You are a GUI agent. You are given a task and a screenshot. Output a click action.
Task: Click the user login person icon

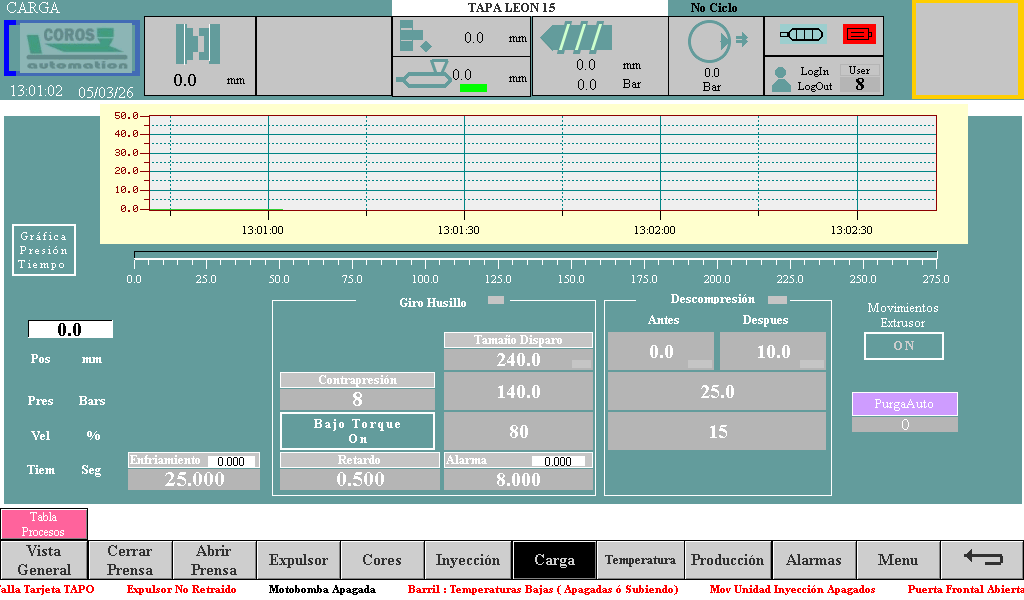[781, 80]
